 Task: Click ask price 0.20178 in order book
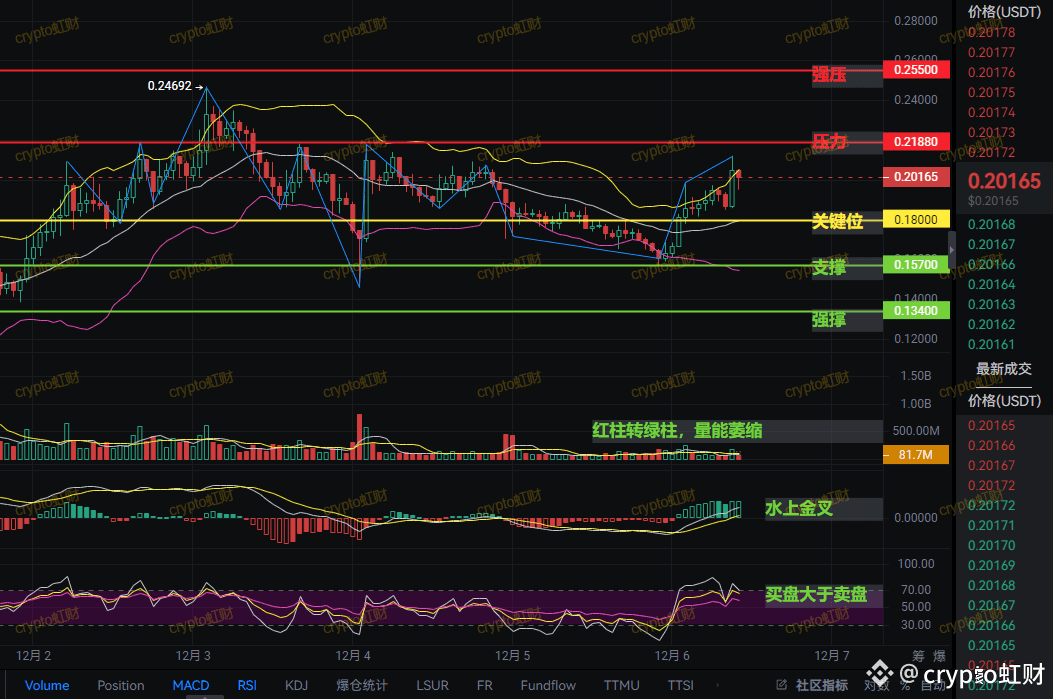click(991, 33)
